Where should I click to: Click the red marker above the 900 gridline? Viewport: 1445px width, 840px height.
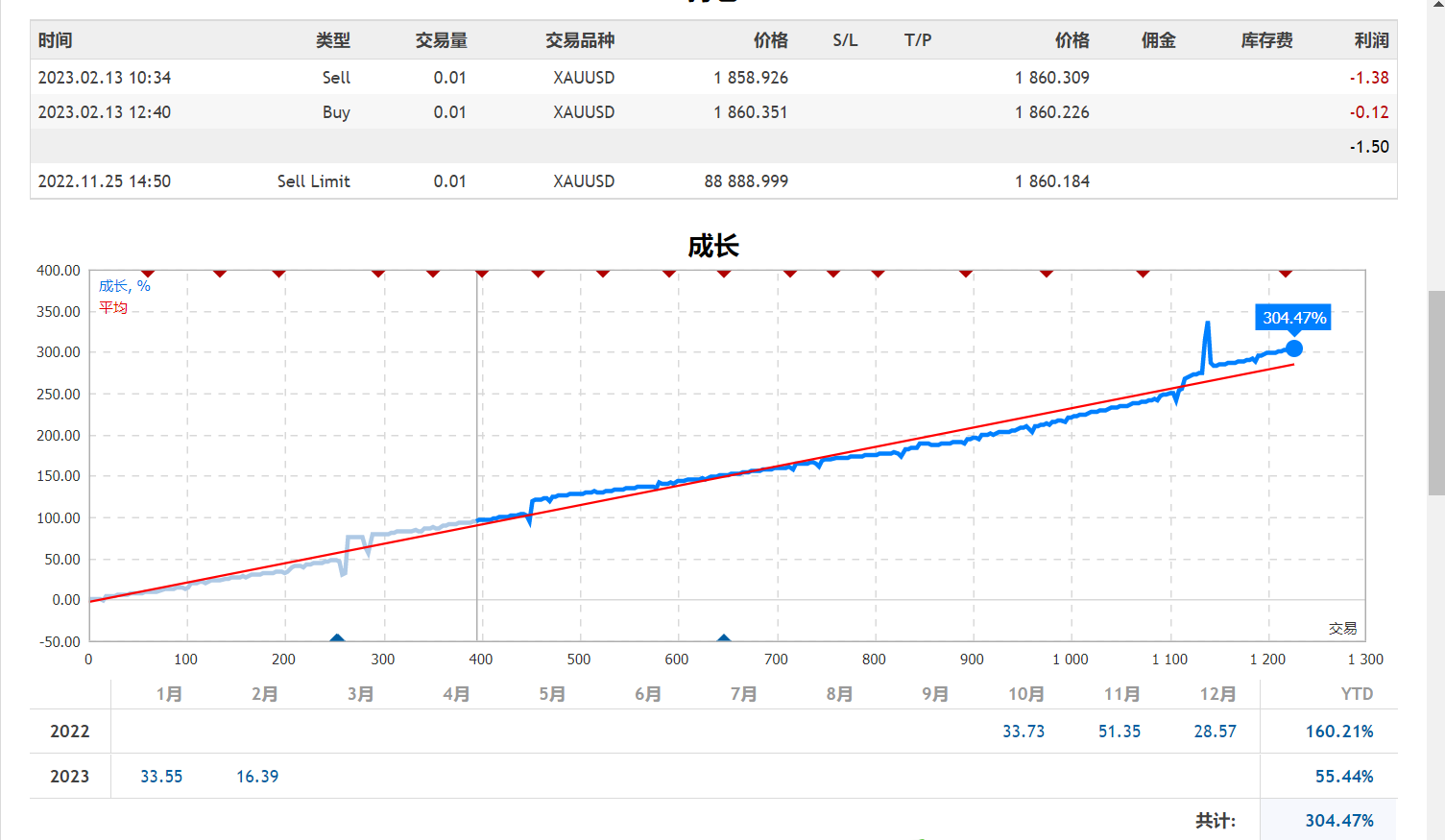967,273
